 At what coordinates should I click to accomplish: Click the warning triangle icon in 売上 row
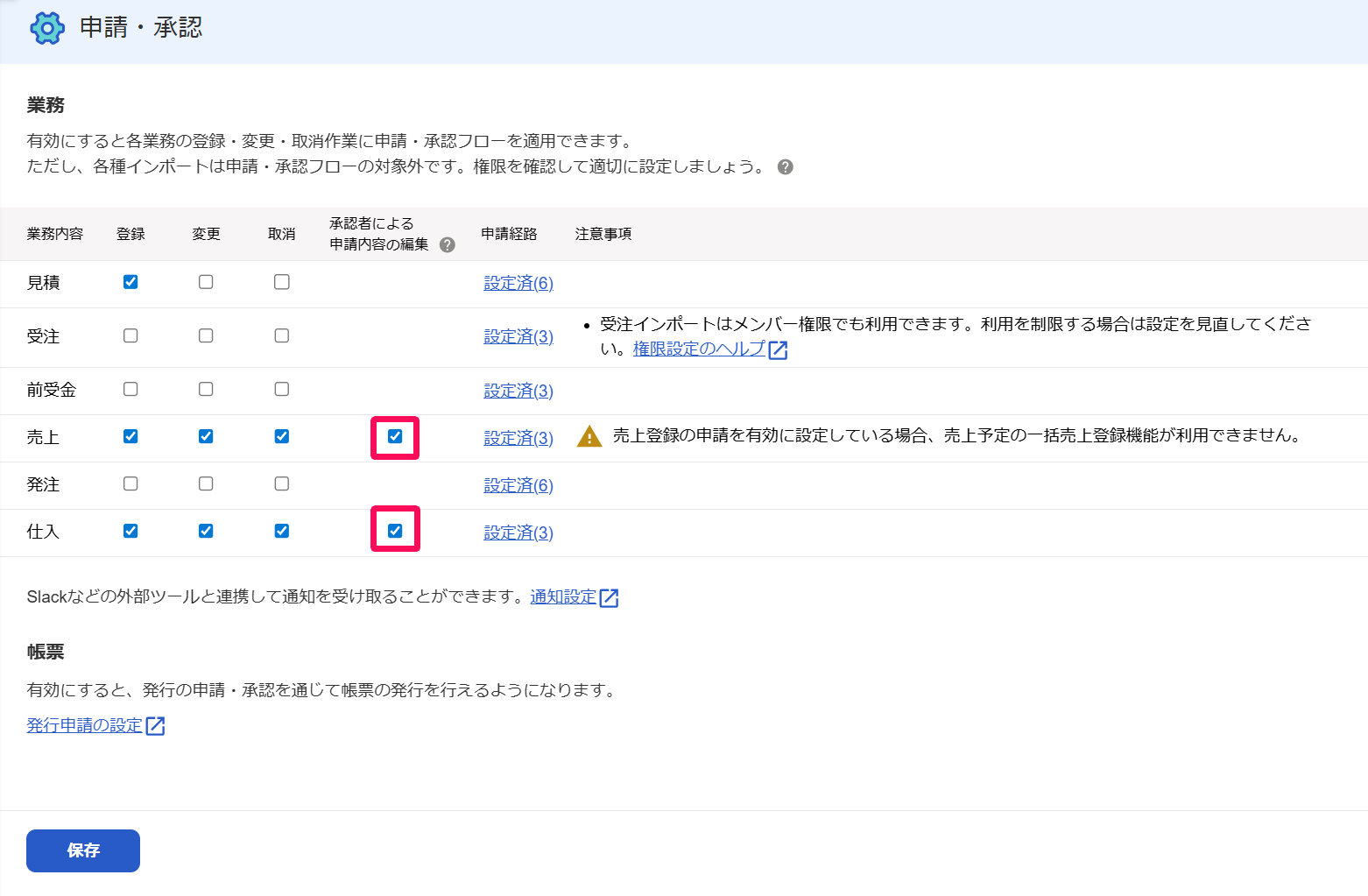pos(589,436)
